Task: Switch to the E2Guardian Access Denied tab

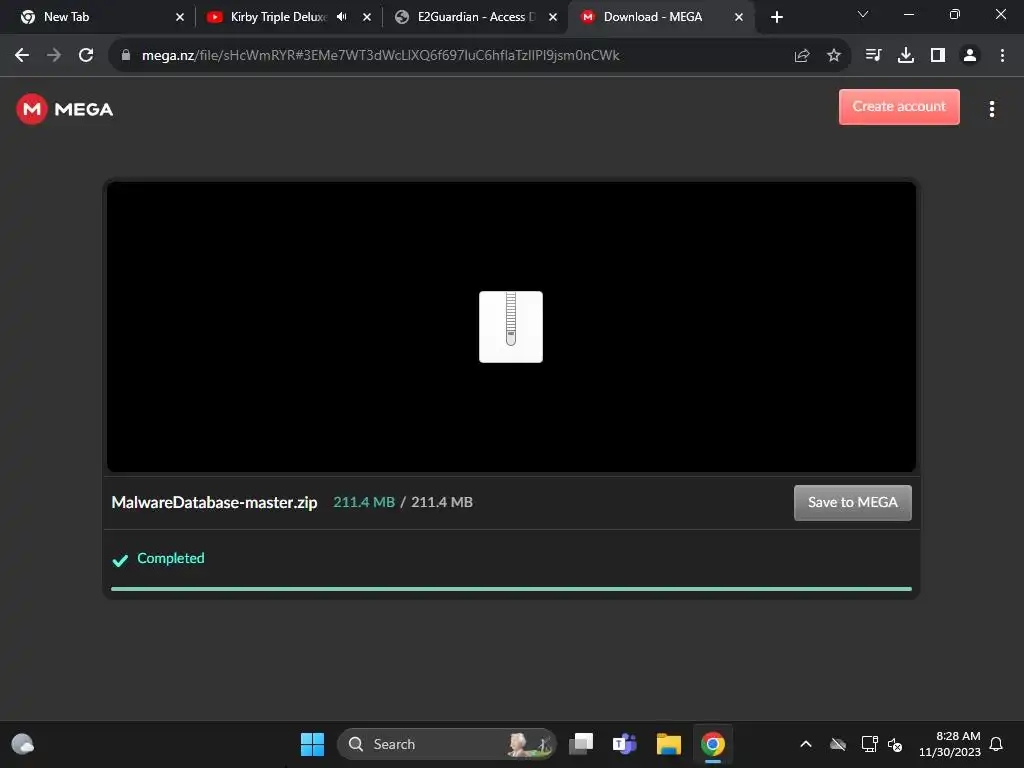Action: [475, 17]
